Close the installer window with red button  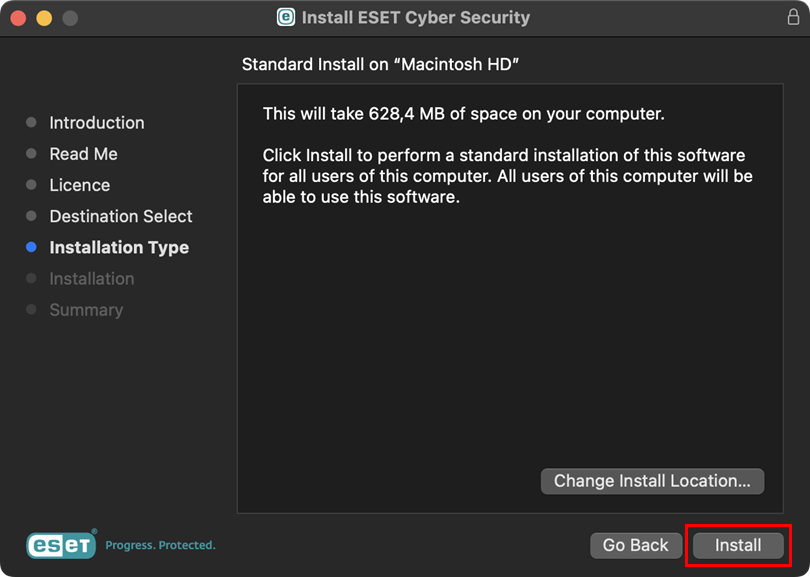19,18
